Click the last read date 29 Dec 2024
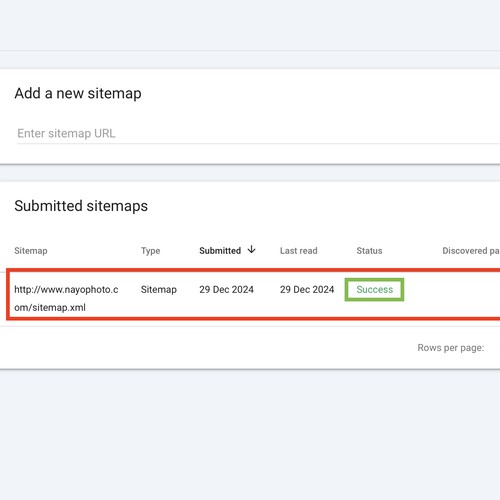 coord(307,289)
